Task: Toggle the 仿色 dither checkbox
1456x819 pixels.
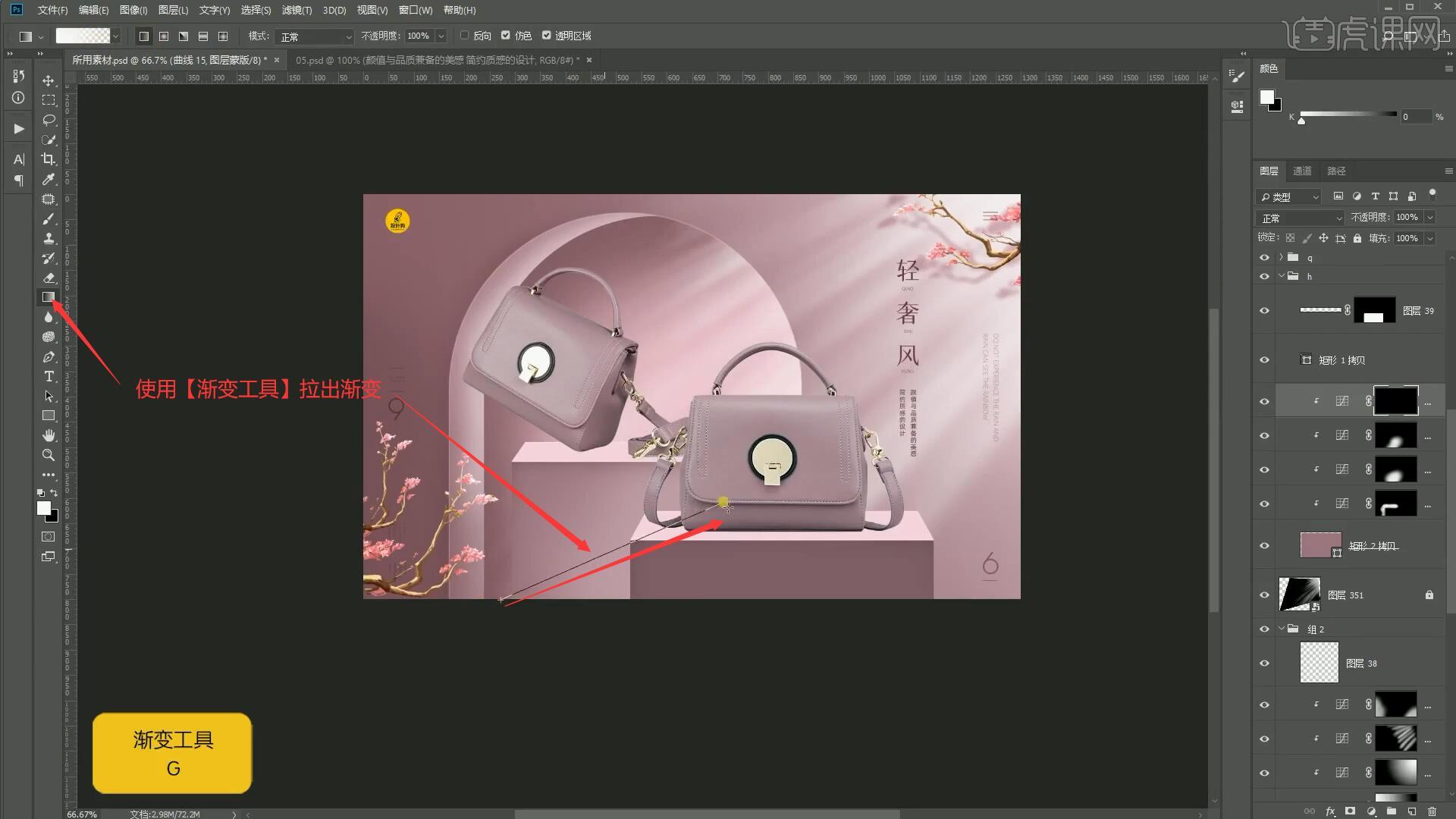Action: click(506, 36)
